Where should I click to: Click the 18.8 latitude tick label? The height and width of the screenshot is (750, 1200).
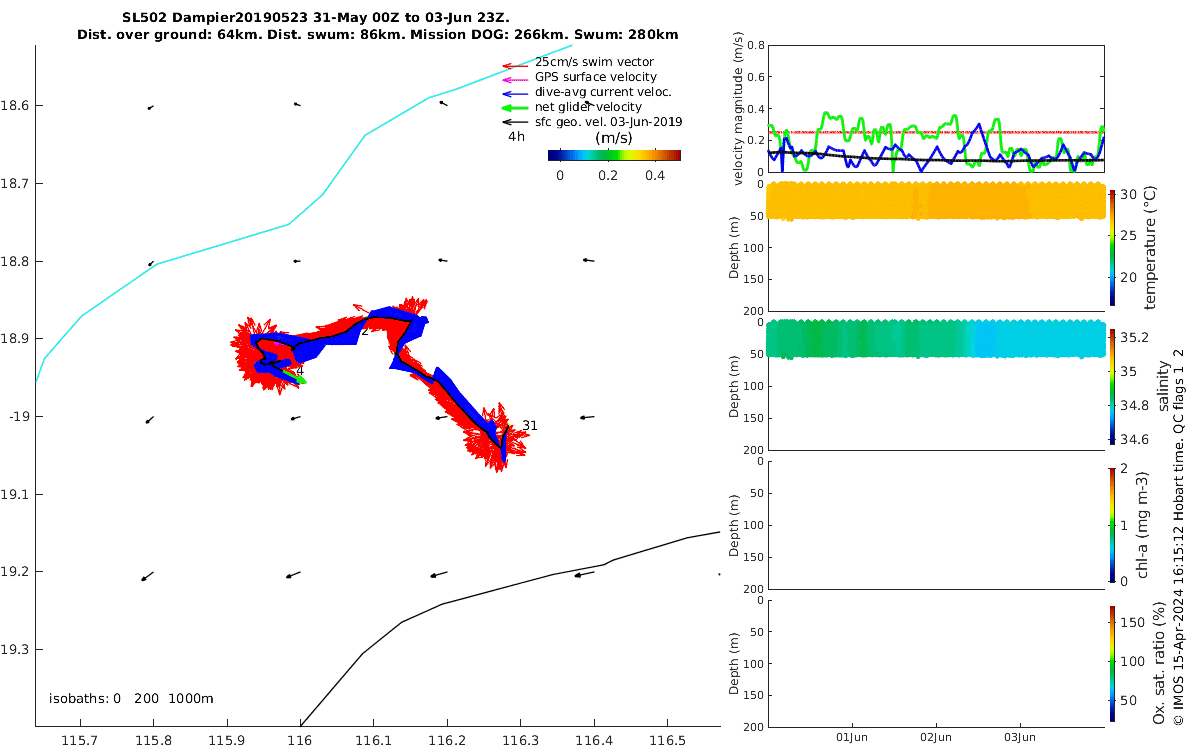point(15,261)
